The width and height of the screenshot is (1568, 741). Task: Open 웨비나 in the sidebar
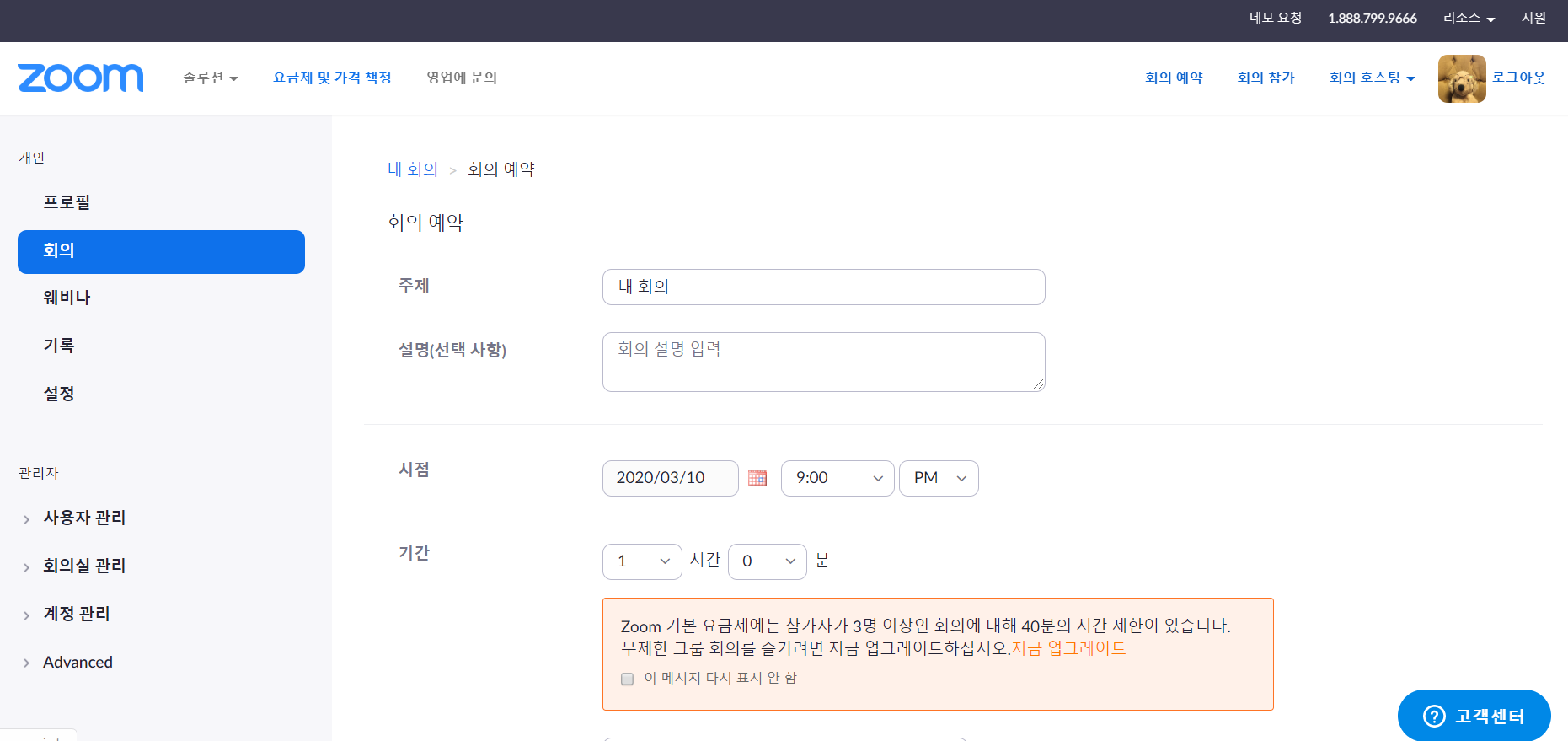(x=67, y=298)
